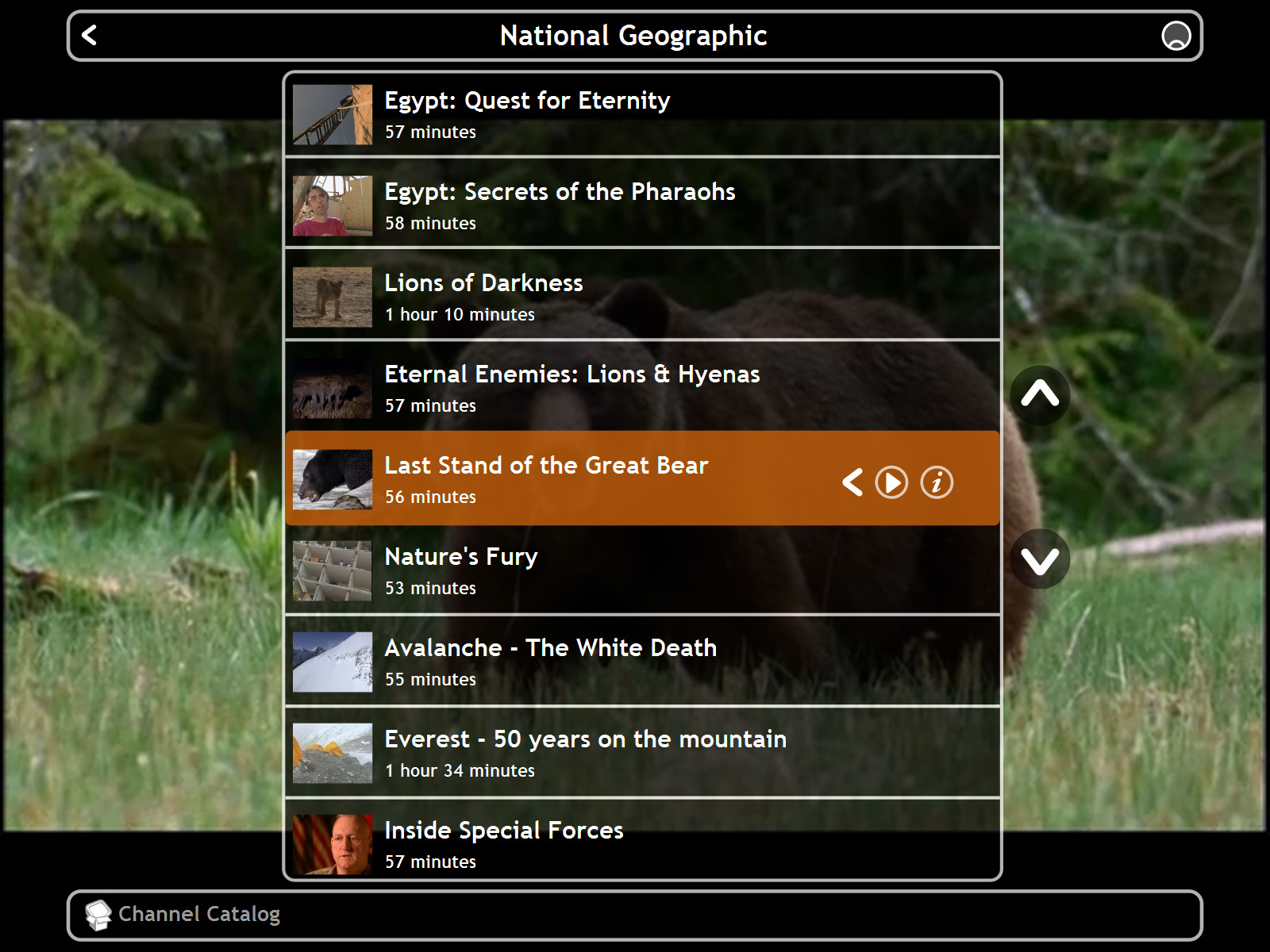Click the Lions of Darkness thumbnail
This screenshot has width=1270, height=952.
333,297
